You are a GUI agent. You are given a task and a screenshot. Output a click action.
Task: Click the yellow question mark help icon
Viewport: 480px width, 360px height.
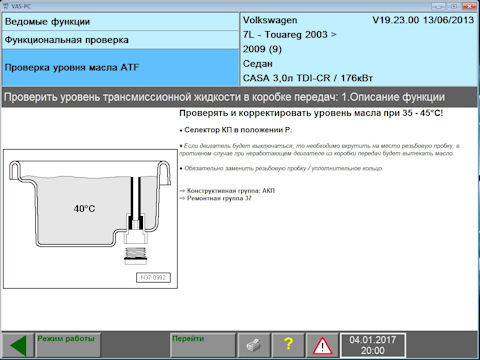(288, 346)
